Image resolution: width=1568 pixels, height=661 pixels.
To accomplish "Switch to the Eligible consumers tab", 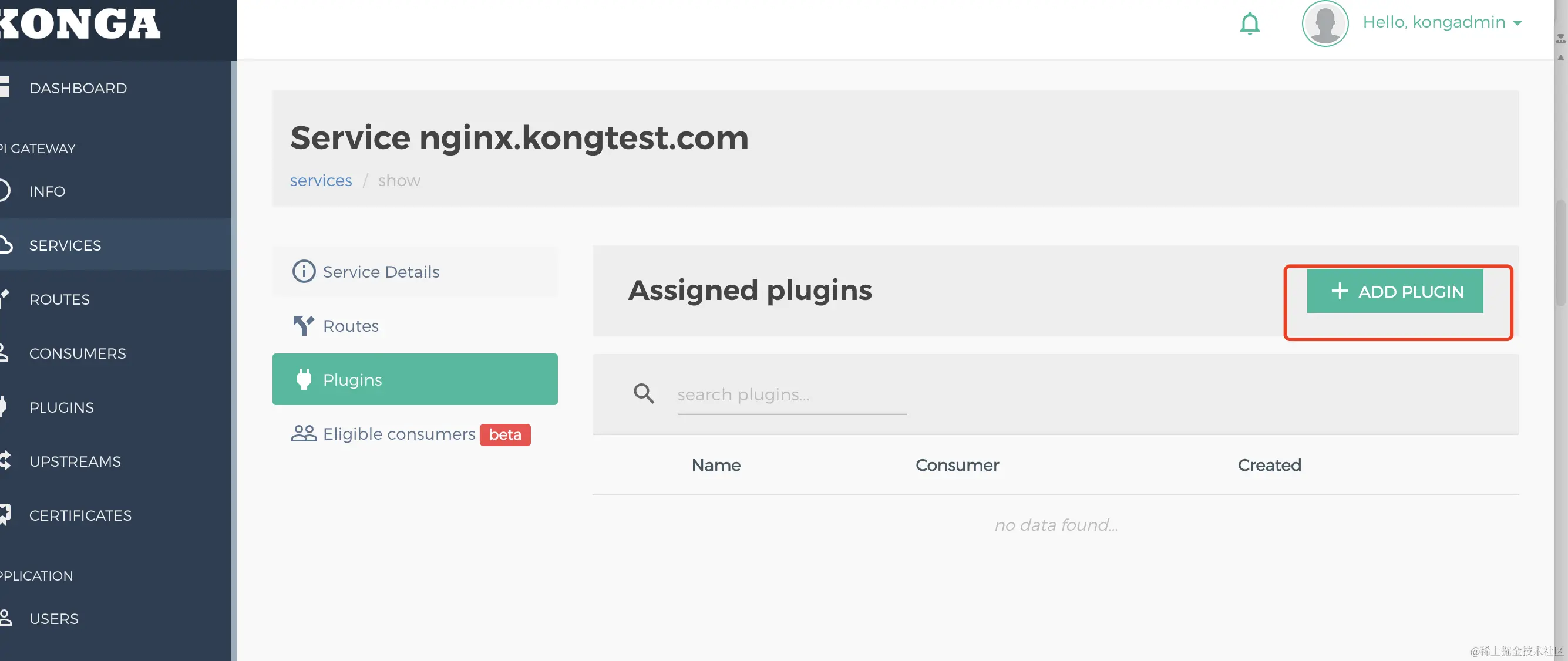I will 399,434.
